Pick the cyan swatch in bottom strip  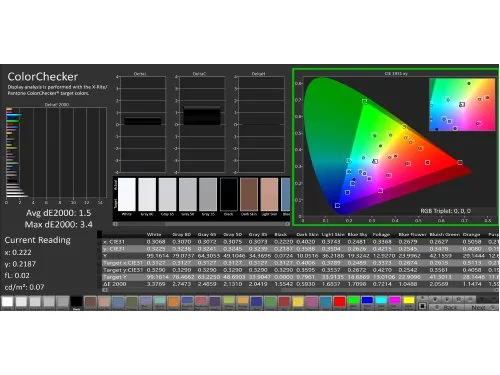coord(381,301)
